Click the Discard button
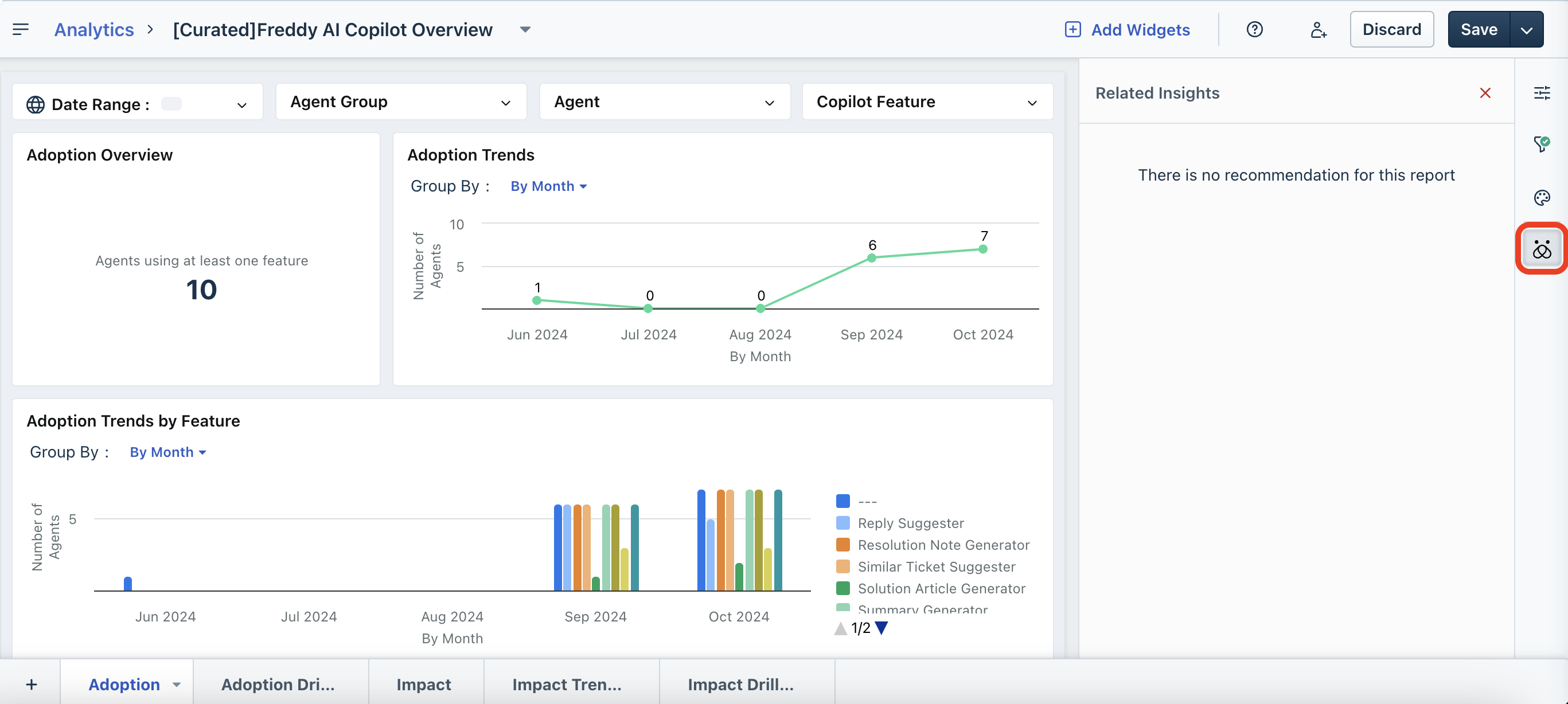This screenshot has width=1568, height=704. tap(1391, 29)
